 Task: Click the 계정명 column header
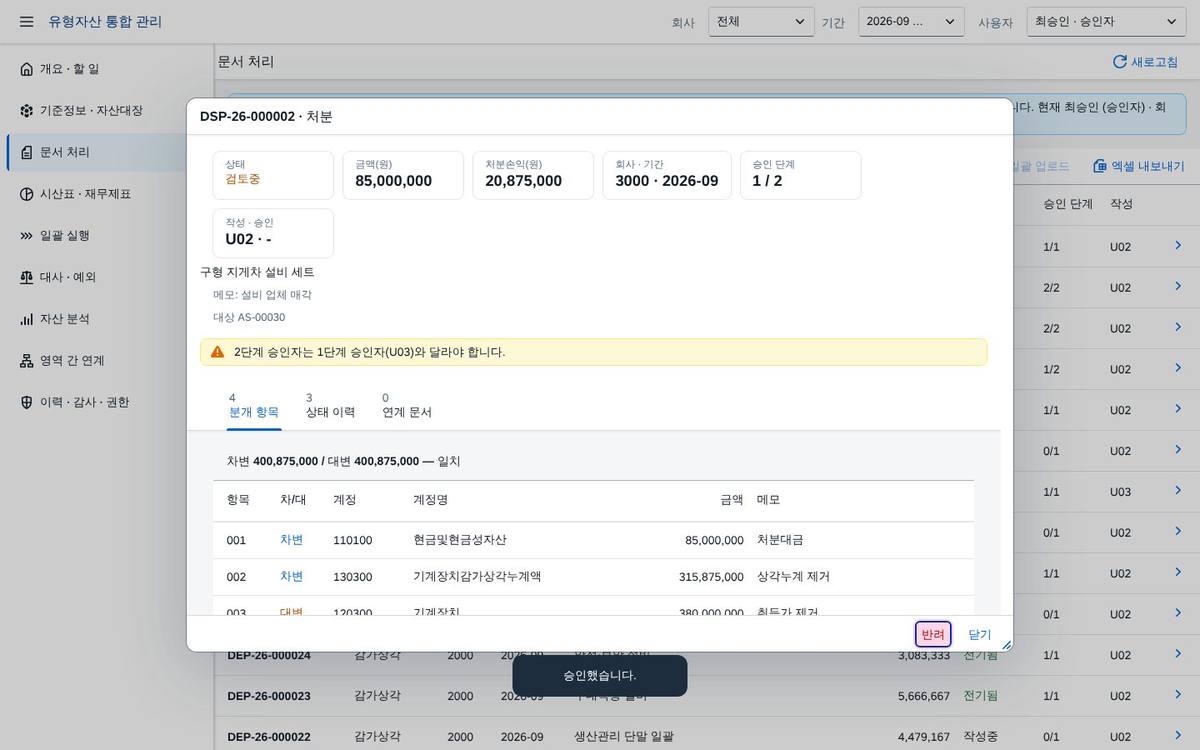[430, 499]
